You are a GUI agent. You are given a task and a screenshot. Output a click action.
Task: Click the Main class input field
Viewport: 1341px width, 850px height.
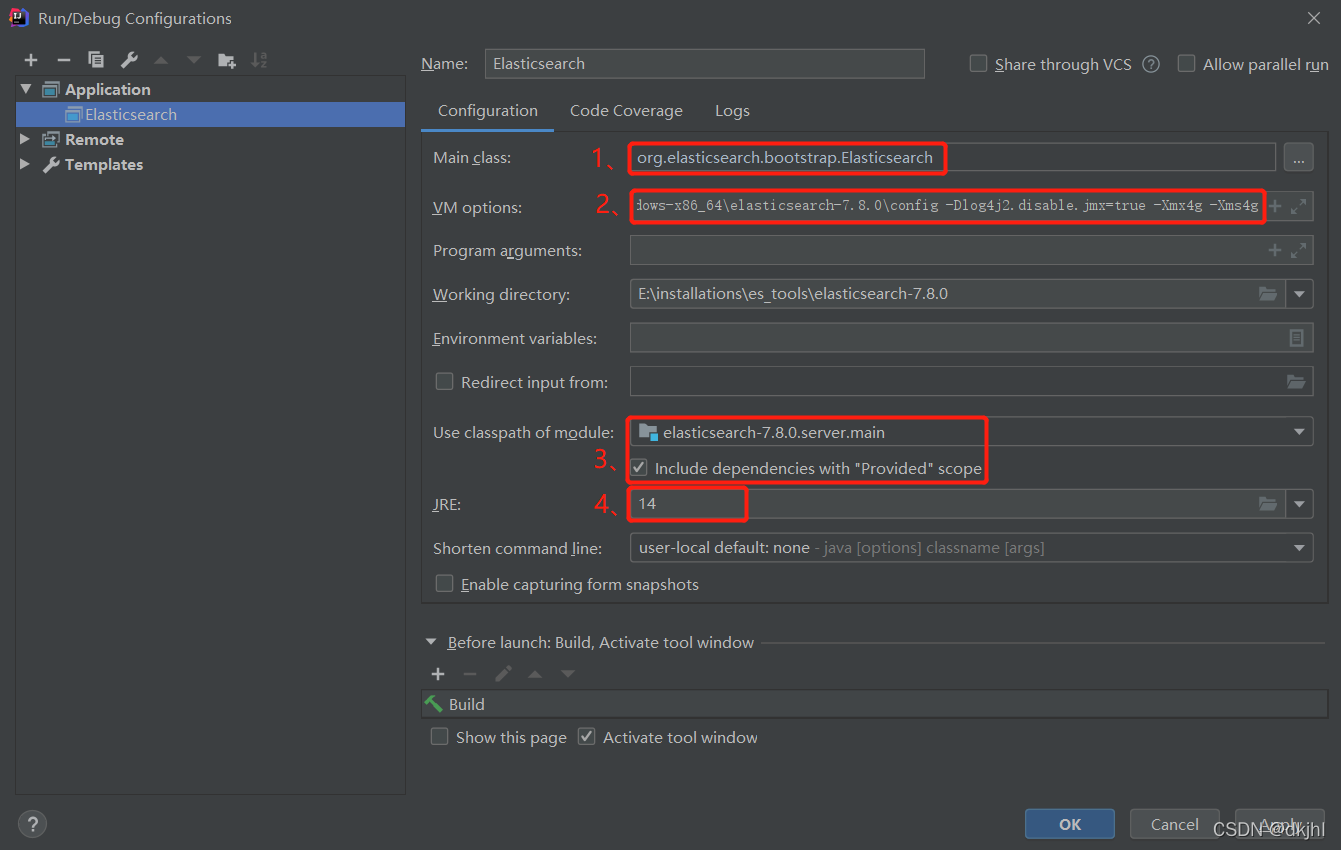point(953,157)
